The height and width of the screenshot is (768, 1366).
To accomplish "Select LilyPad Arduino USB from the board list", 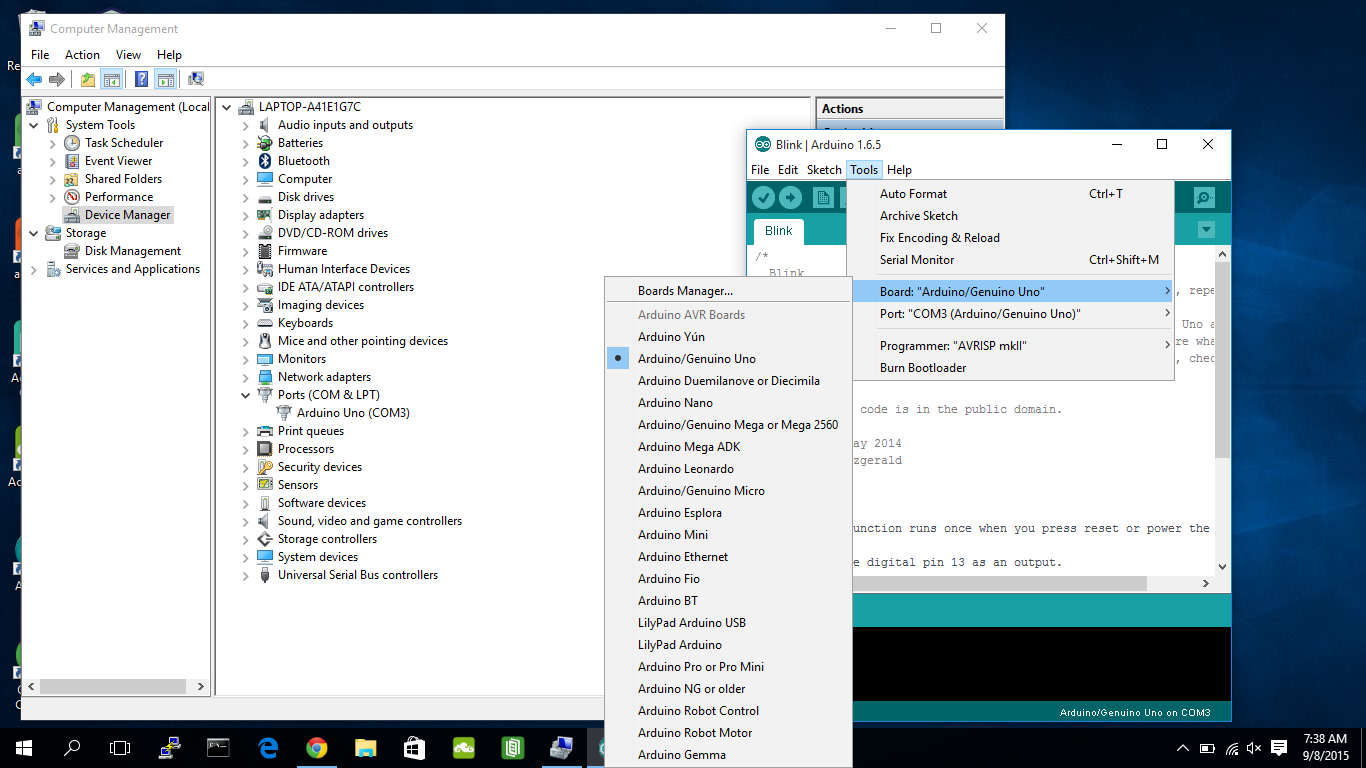I will point(728,623).
